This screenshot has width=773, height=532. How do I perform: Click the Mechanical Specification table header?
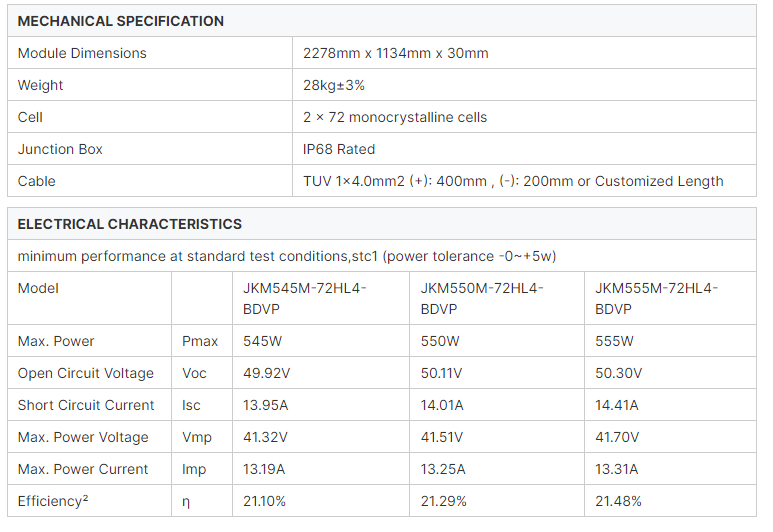click(121, 21)
